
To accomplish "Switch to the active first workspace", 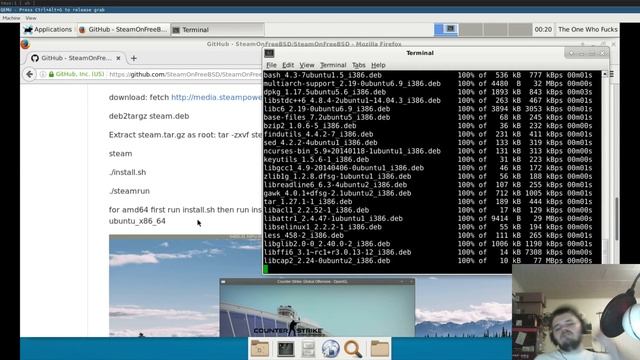I will (446, 29).
